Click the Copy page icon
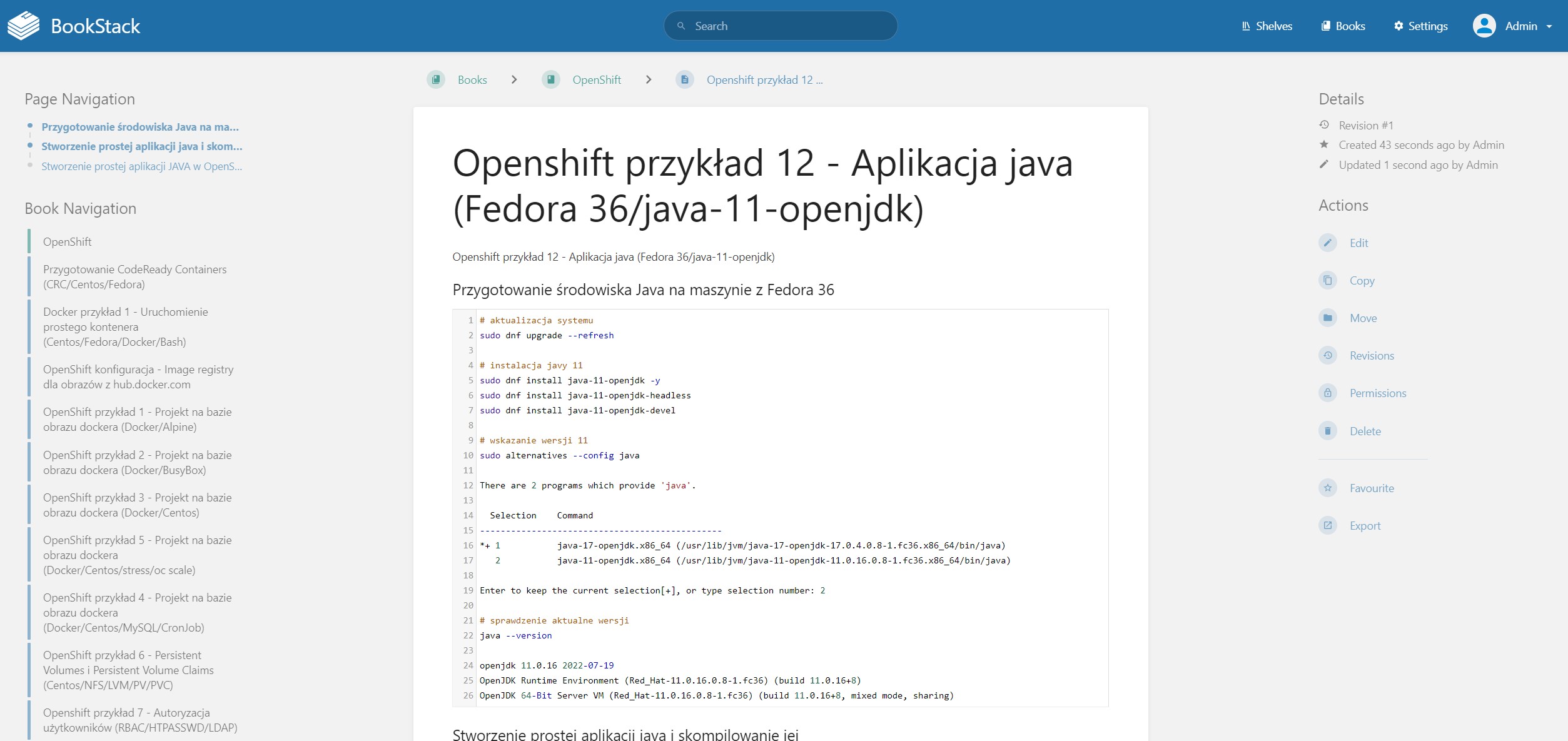The image size is (1568, 741). tap(1327, 280)
